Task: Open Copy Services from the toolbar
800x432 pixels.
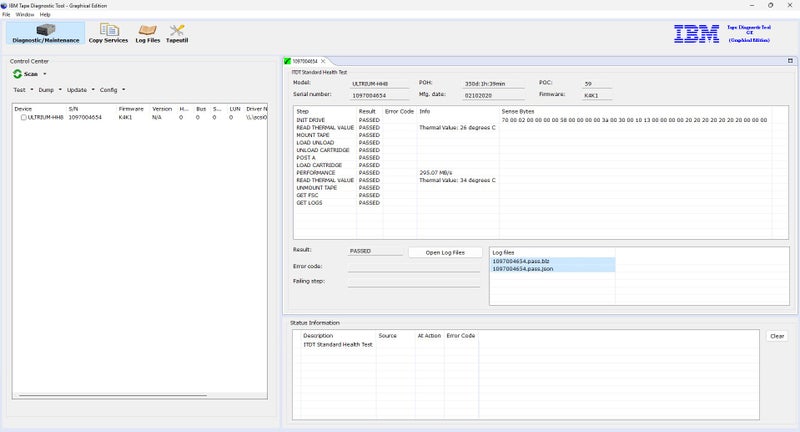Action: coord(108,33)
